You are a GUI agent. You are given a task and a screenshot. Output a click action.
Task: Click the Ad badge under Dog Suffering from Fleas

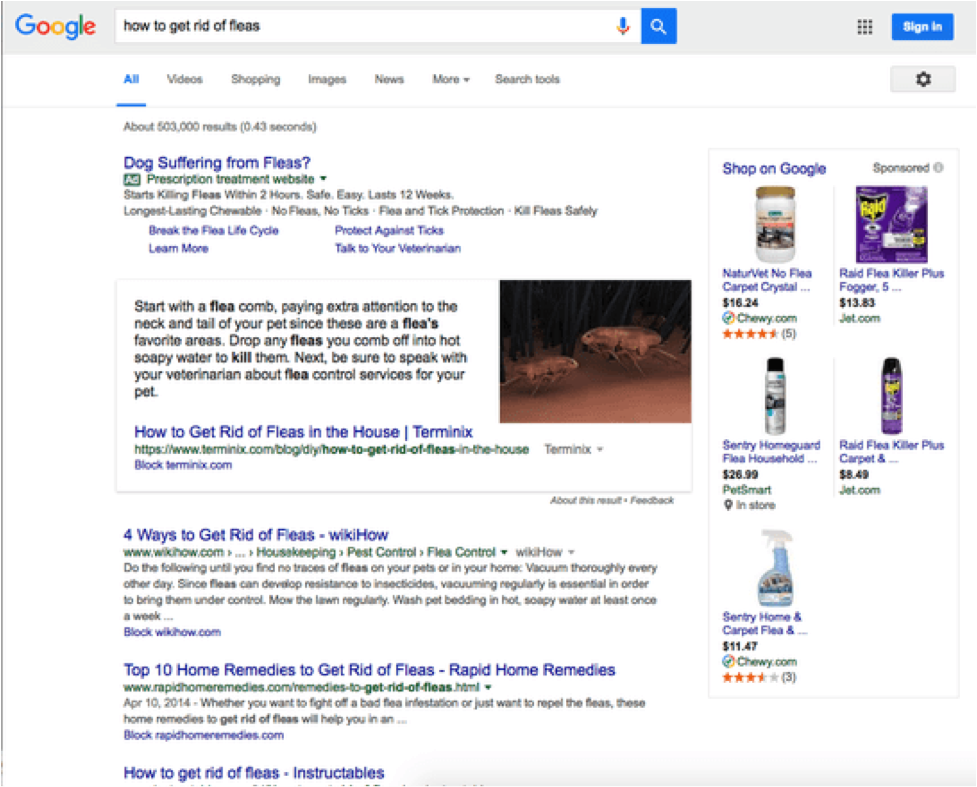click(x=131, y=180)
